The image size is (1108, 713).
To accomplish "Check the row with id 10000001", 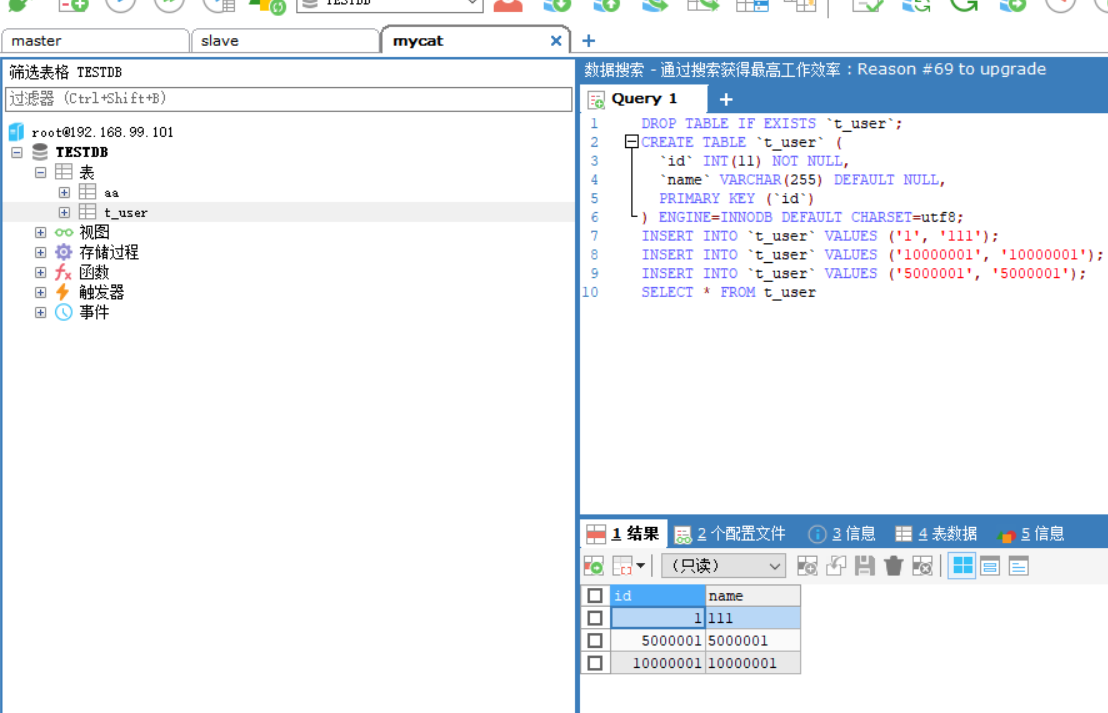I will coord(595,663).
